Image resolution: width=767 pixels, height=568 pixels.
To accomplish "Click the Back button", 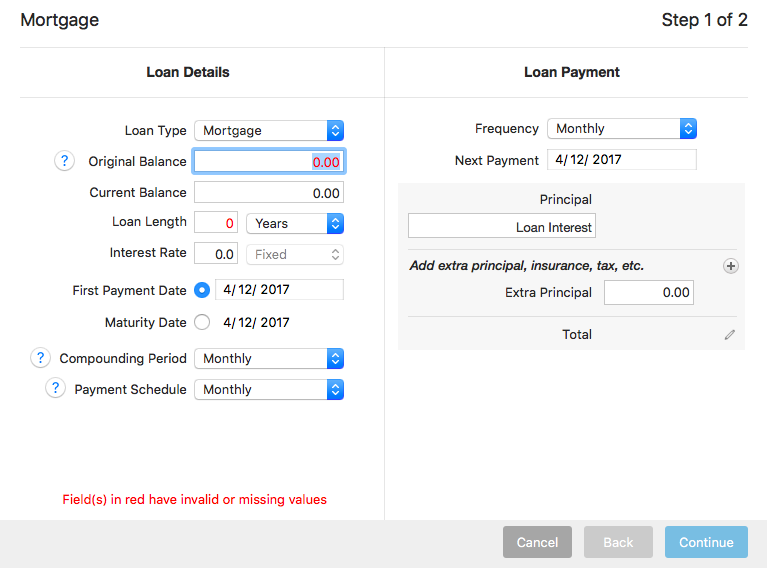I will click(x=618, y=542).
